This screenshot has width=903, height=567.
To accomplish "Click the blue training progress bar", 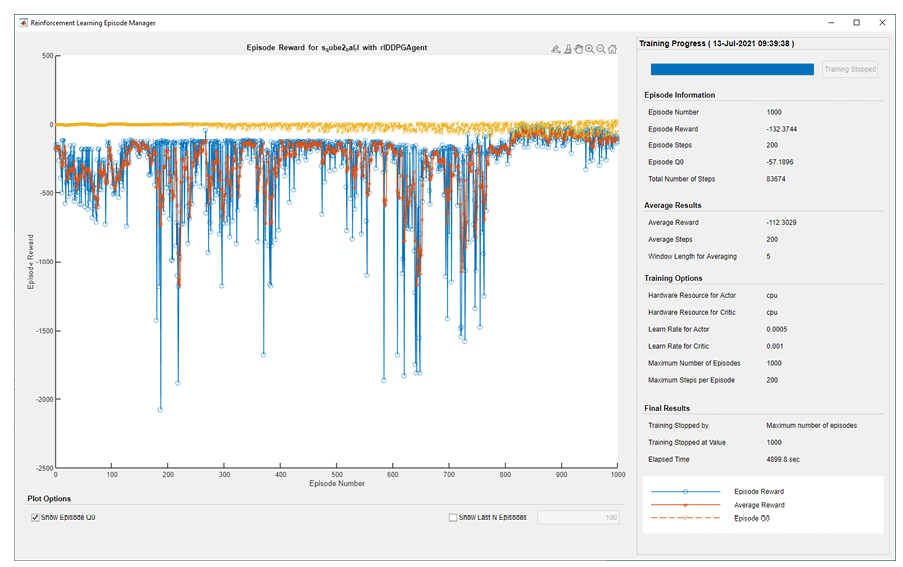I will 732,69.
